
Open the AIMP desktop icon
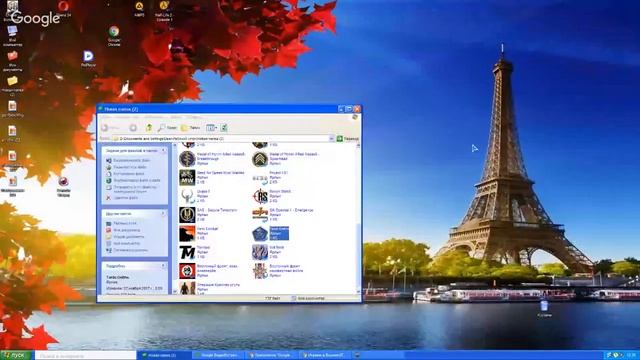(139, 9)
